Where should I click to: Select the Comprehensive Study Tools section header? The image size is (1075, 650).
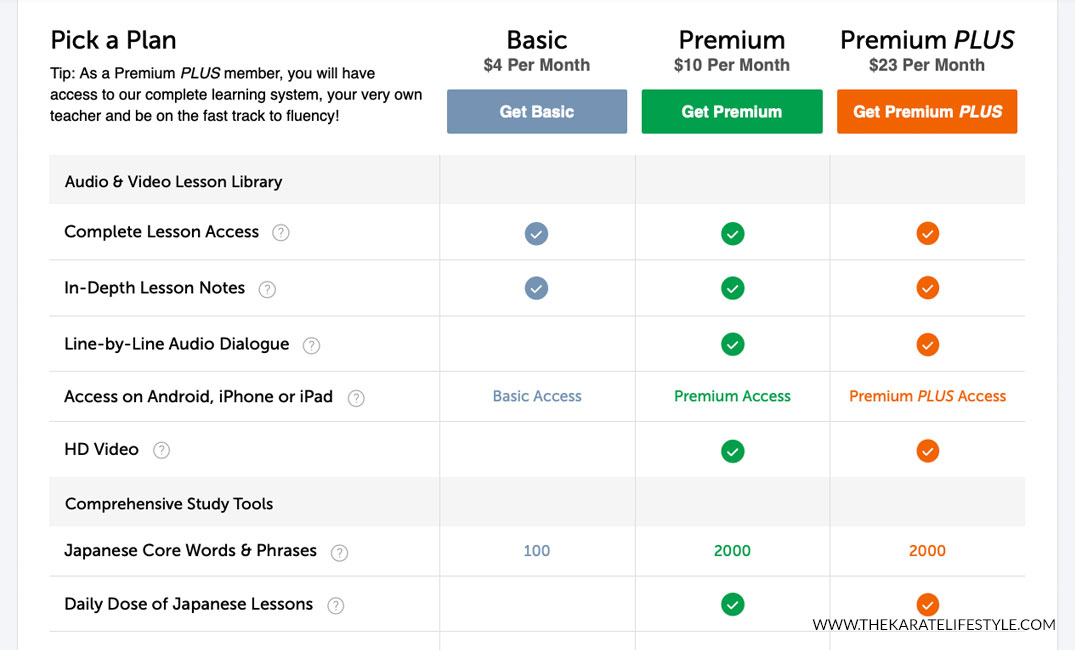[169, 504]
